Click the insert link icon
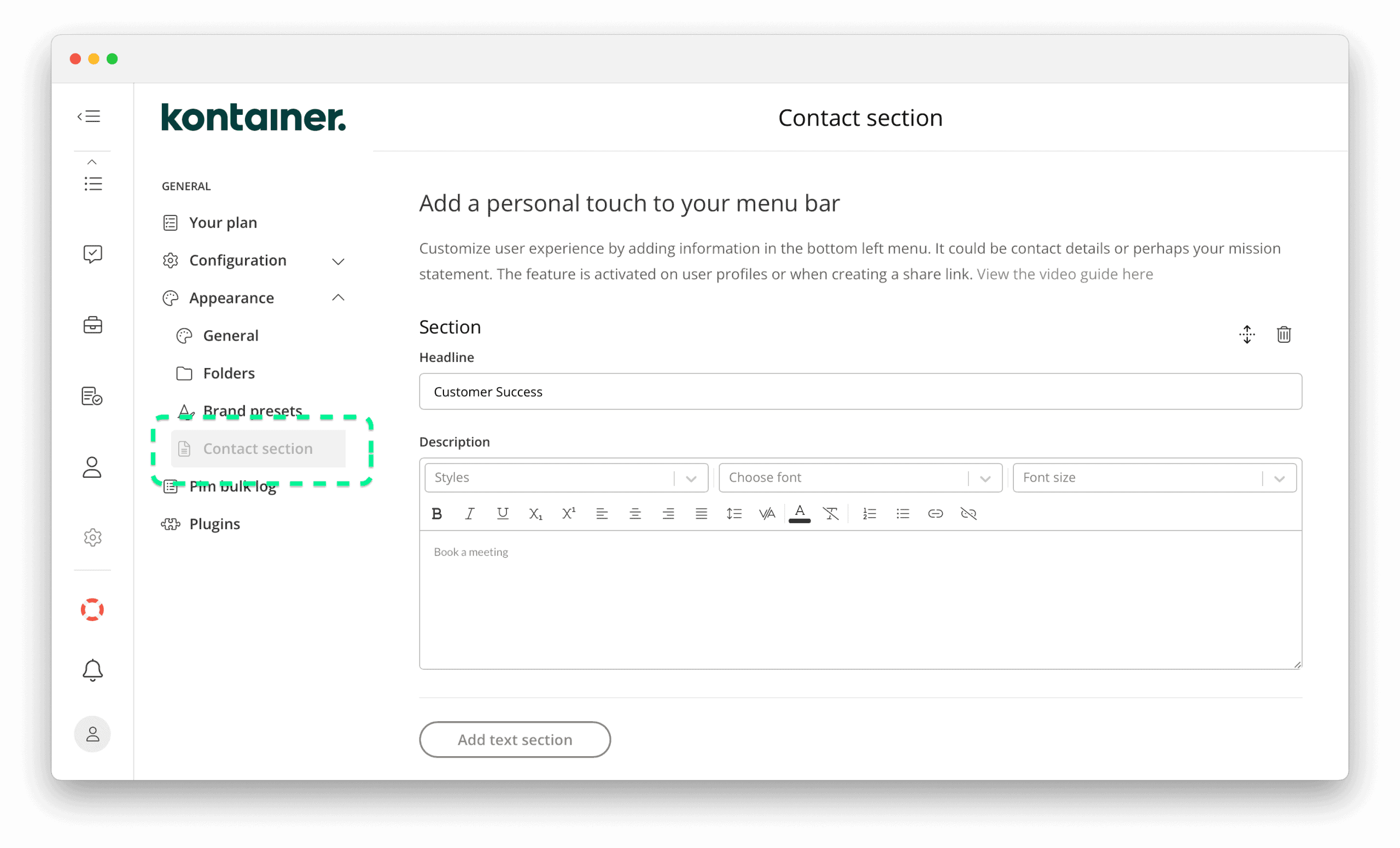Viewport: 1400px width, 848px height. 935,513
